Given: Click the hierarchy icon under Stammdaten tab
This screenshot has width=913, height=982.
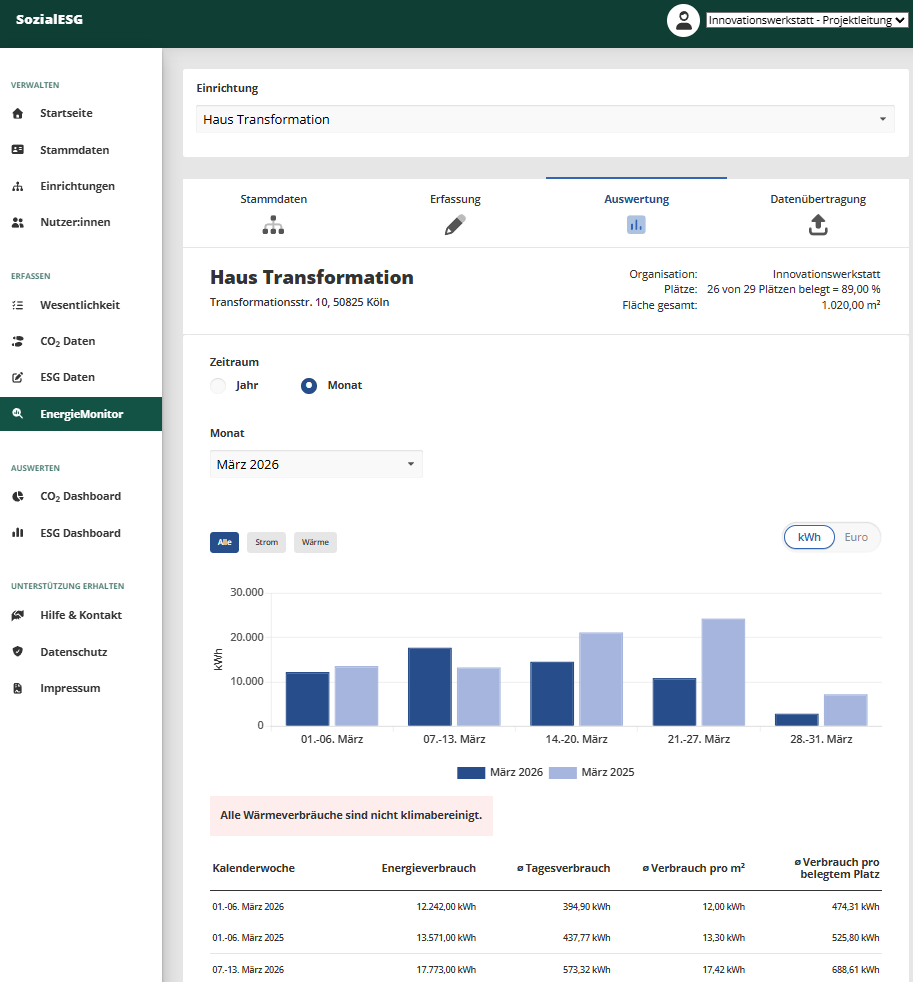Looking at the screenshot, I should pos(273,225).
